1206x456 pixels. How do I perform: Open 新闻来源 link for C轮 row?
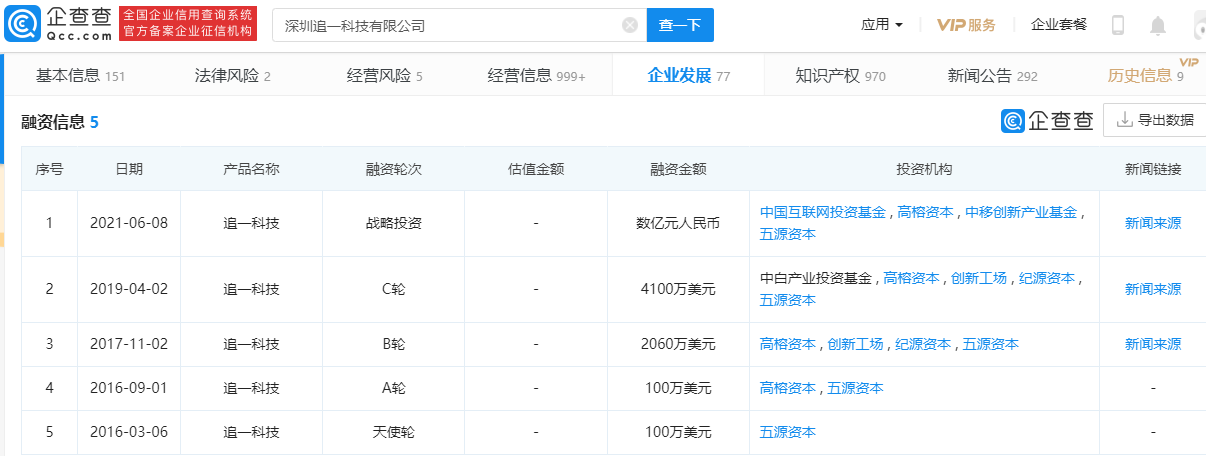(x=1153, y=289)
